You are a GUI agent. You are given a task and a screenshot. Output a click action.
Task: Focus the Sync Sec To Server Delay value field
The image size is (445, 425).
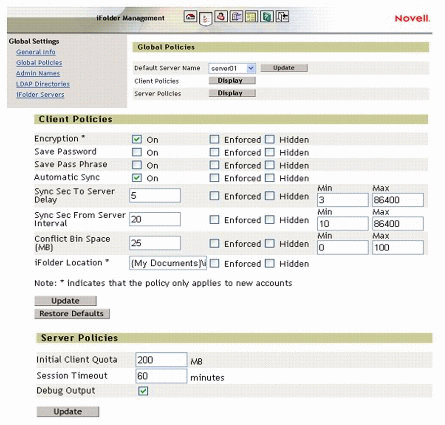[x=155, y=196]
